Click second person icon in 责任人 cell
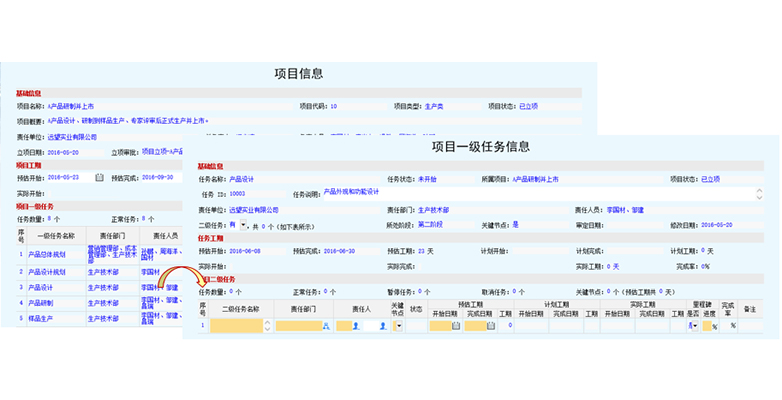 [x=382, y=326]
